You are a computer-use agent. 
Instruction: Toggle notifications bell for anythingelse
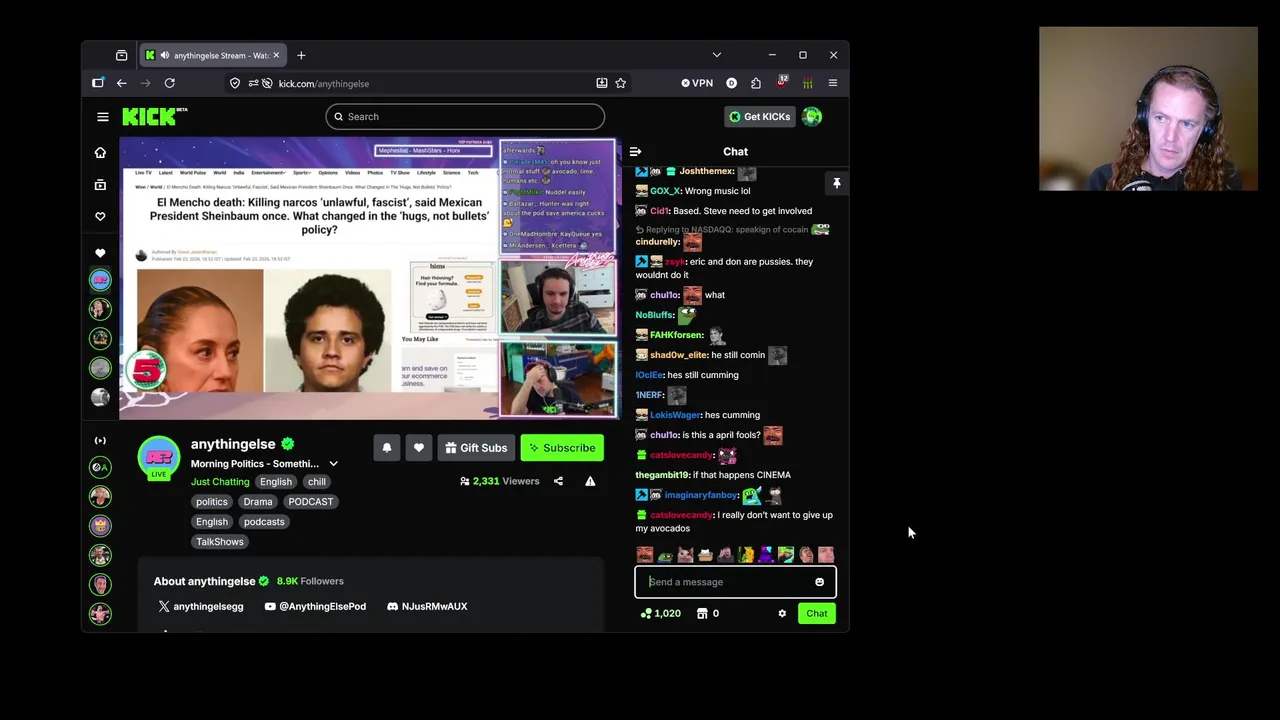click(387, 448)
